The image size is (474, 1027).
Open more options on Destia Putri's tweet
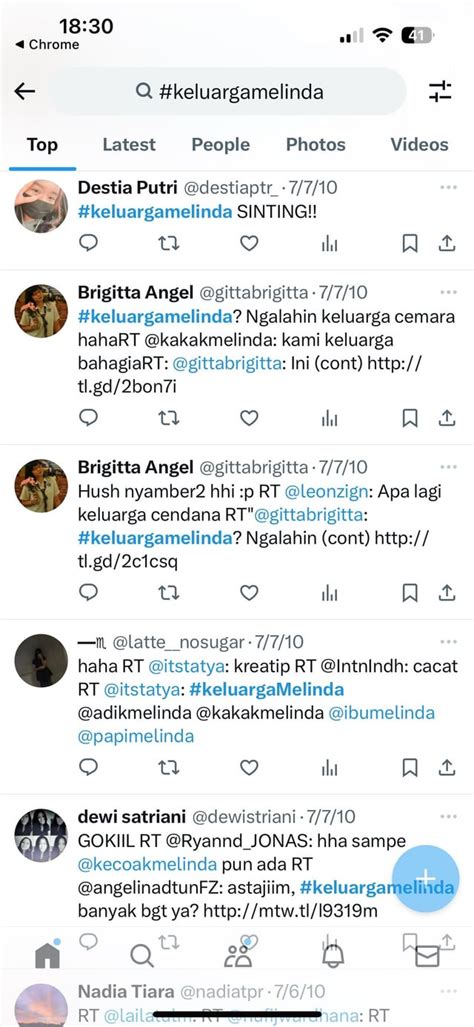point(448,188)
